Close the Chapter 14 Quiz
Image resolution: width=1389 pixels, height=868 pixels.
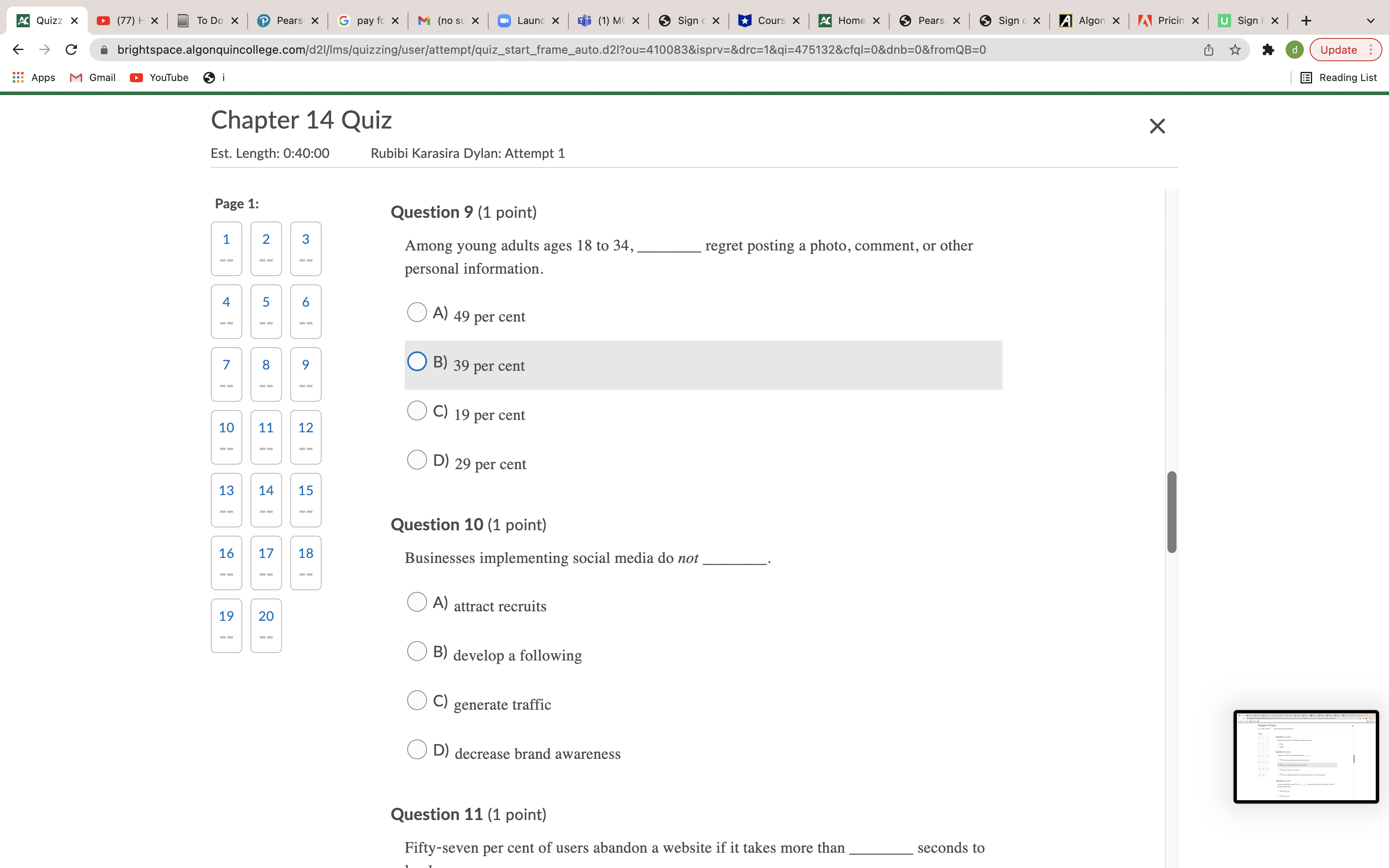coord(1157,126)
